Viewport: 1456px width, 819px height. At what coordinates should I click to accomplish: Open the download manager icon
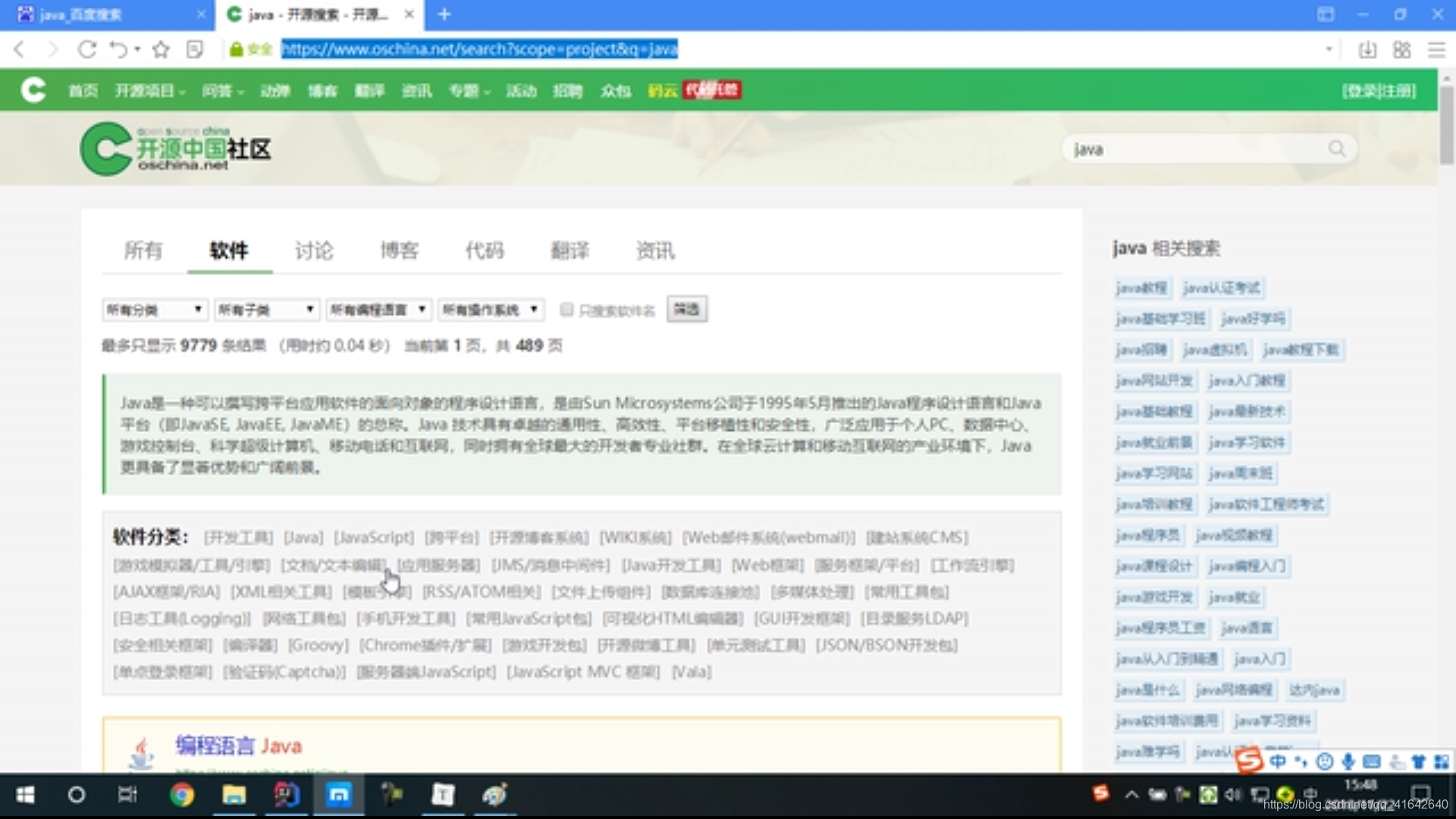click(x=1367, y=49)
